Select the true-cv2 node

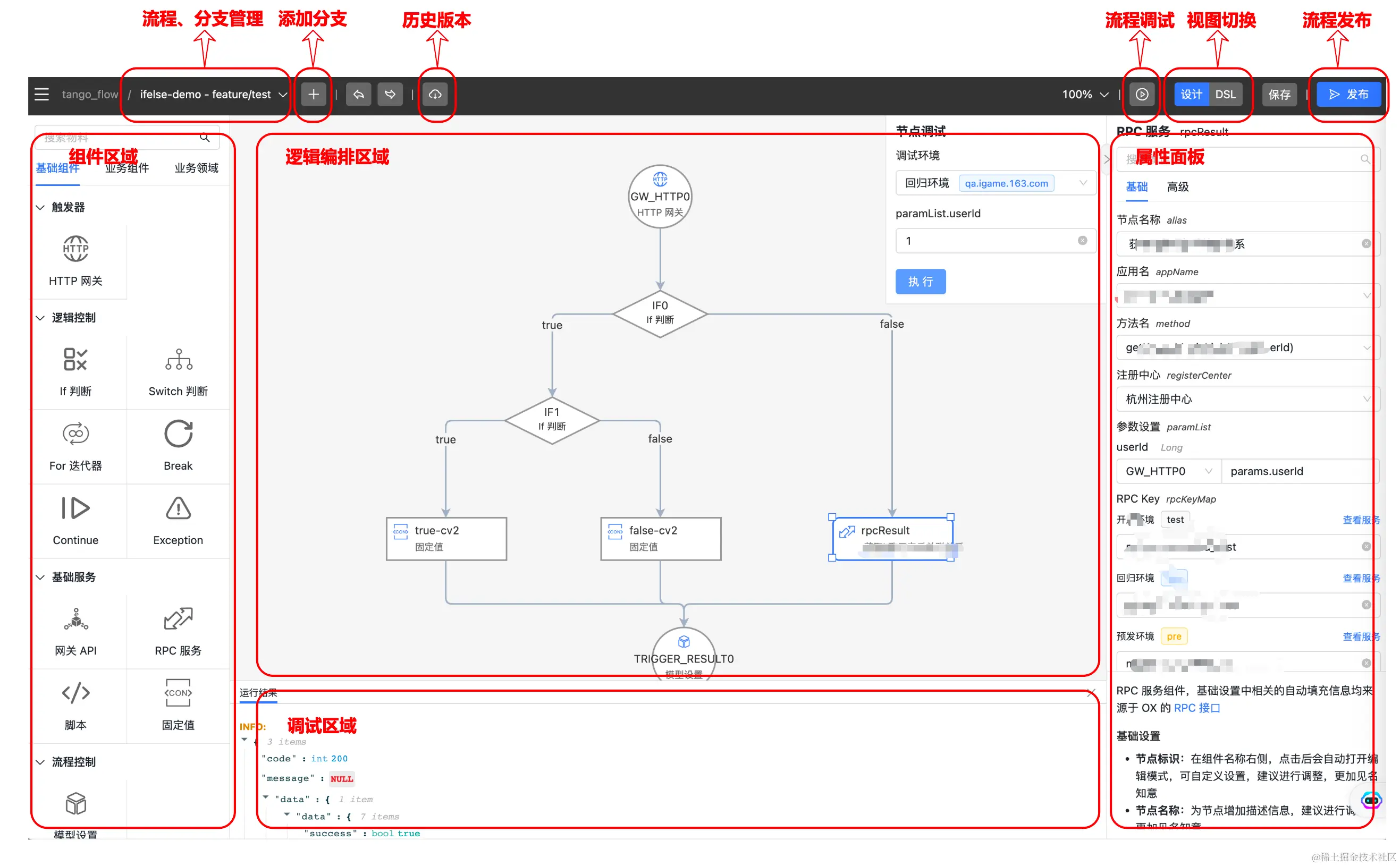point(446,538)
